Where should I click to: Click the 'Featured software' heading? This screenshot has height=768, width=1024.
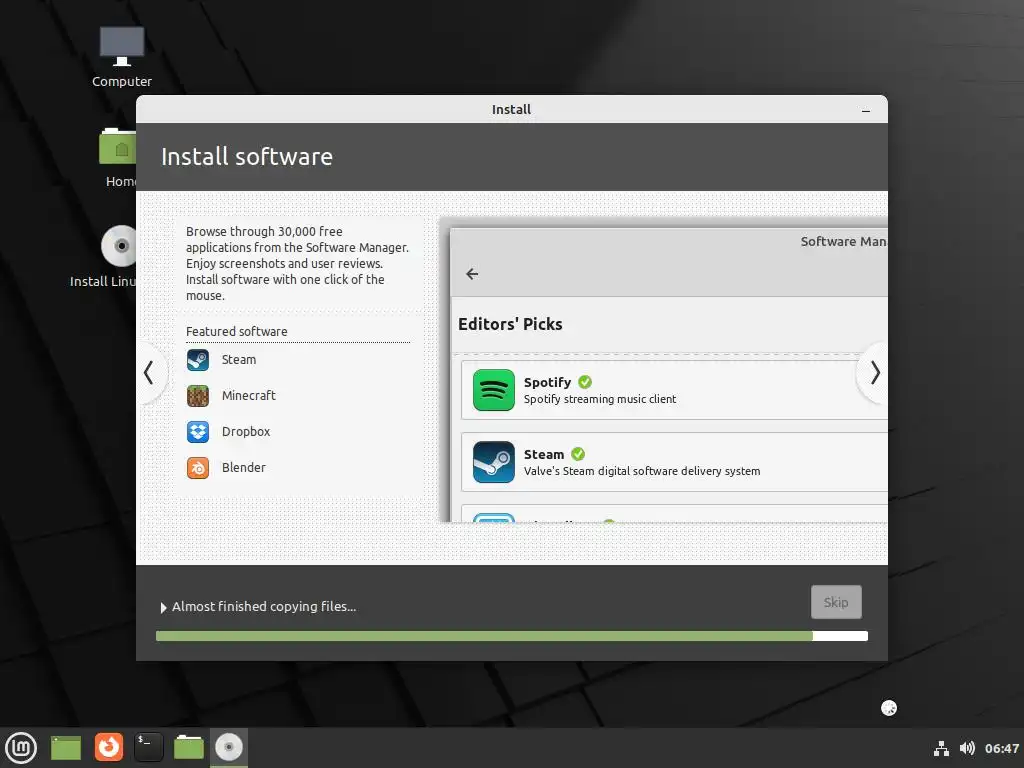[x=236, y=332]
